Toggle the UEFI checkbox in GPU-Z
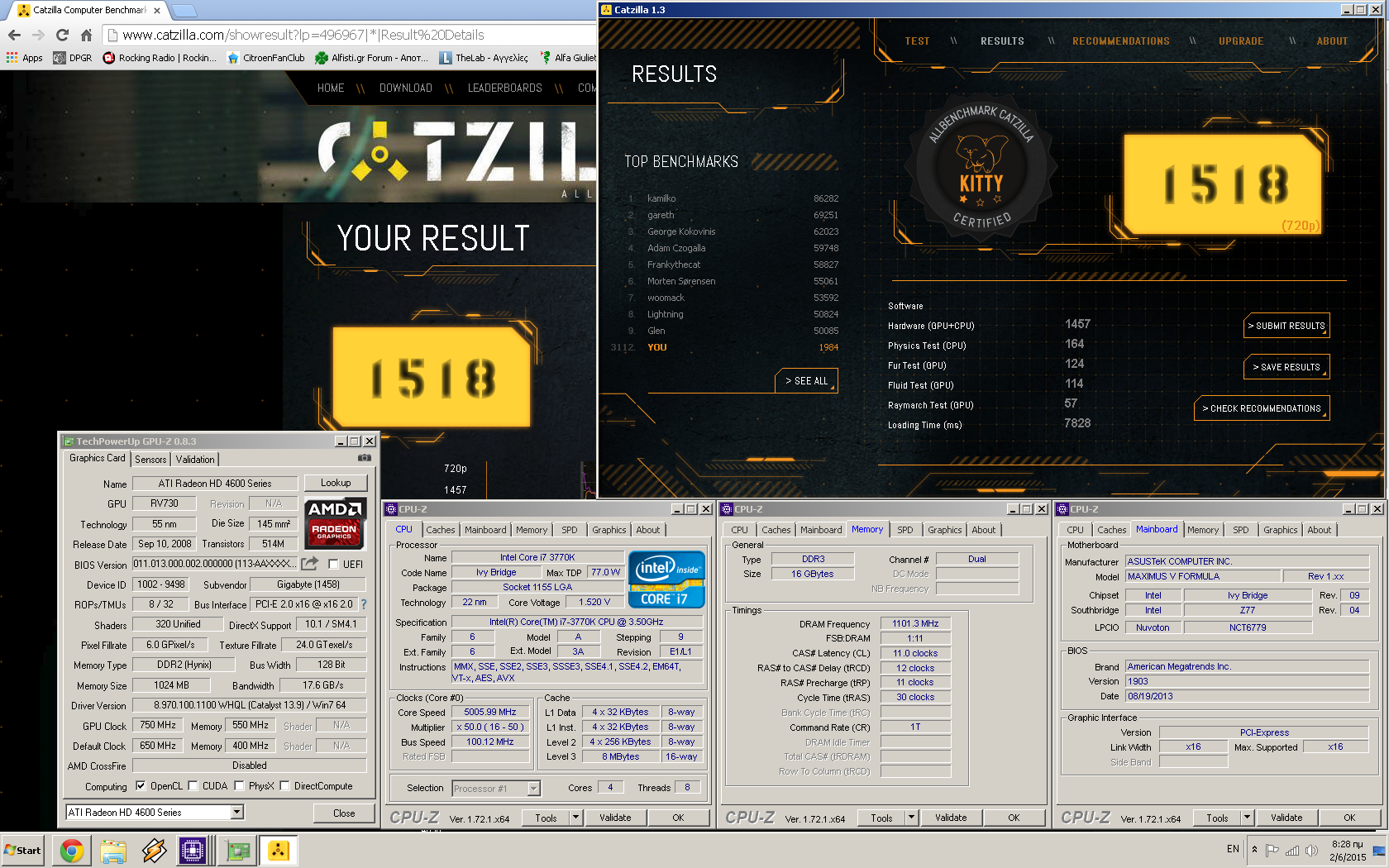The width and height of the screenshot is (1389, 868). click(x=333, y=565)
